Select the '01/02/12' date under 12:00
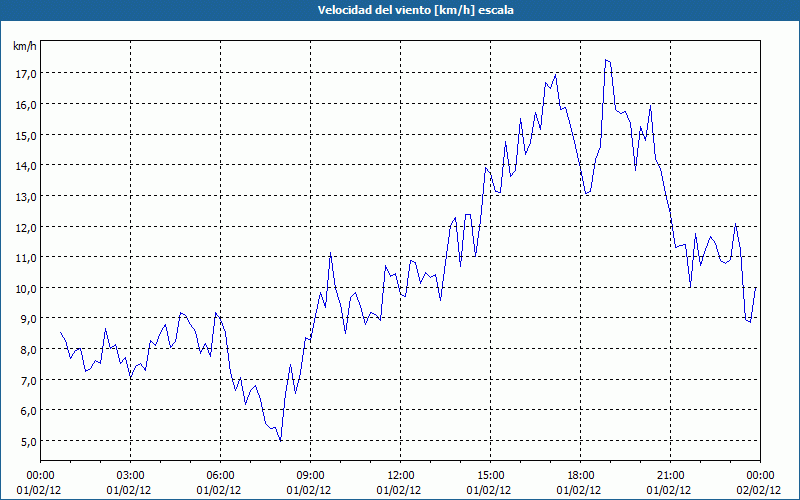Image resolution: width=800 pixels, height=500 pixels. click(x=399, y=490)
